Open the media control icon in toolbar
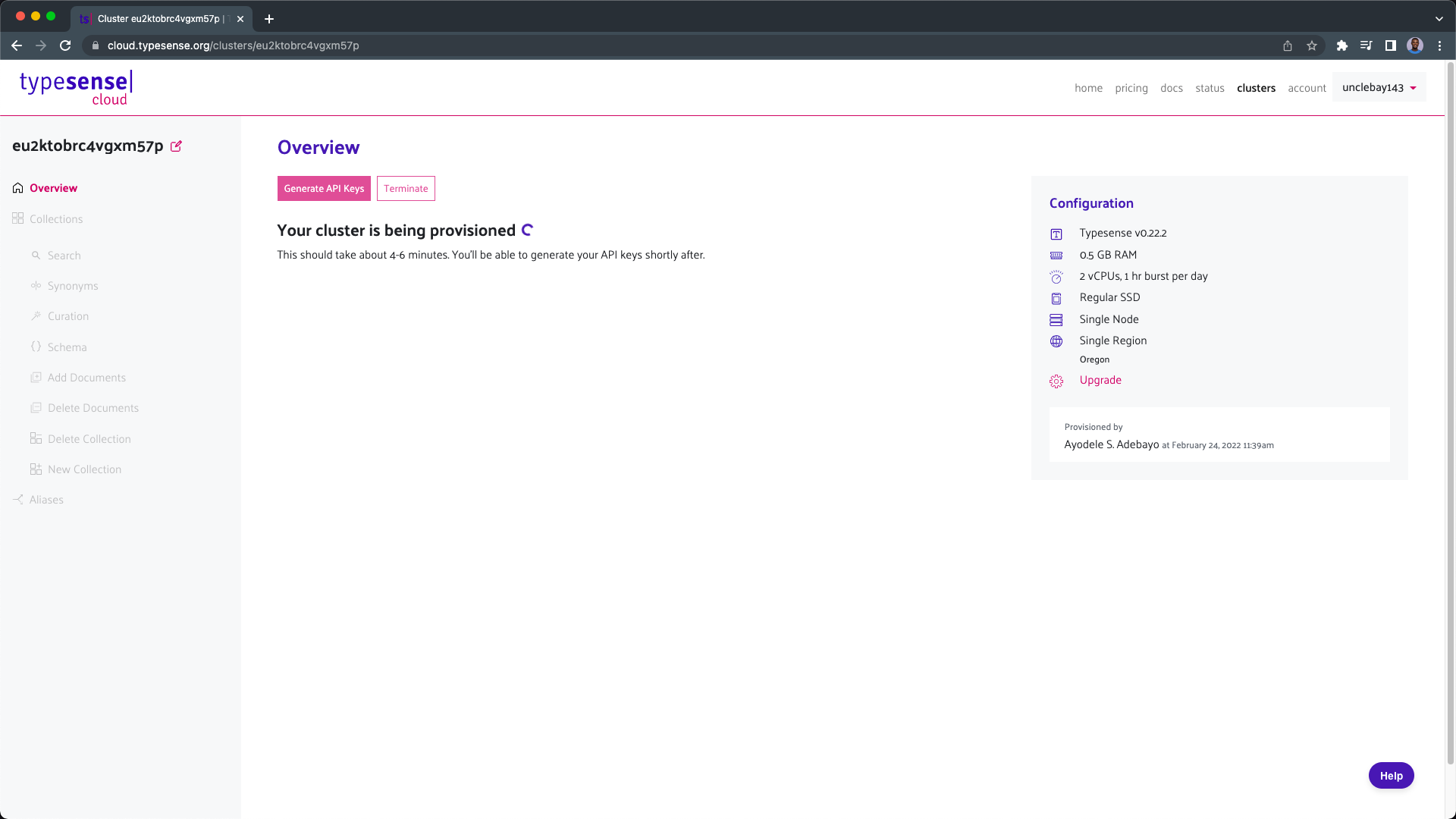Screen dimensions: 1456x819 click(x=1366, y=45)
